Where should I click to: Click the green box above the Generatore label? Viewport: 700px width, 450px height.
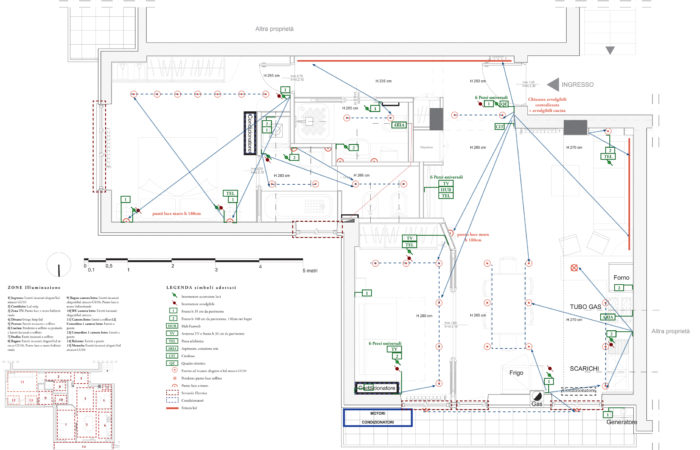608,414
